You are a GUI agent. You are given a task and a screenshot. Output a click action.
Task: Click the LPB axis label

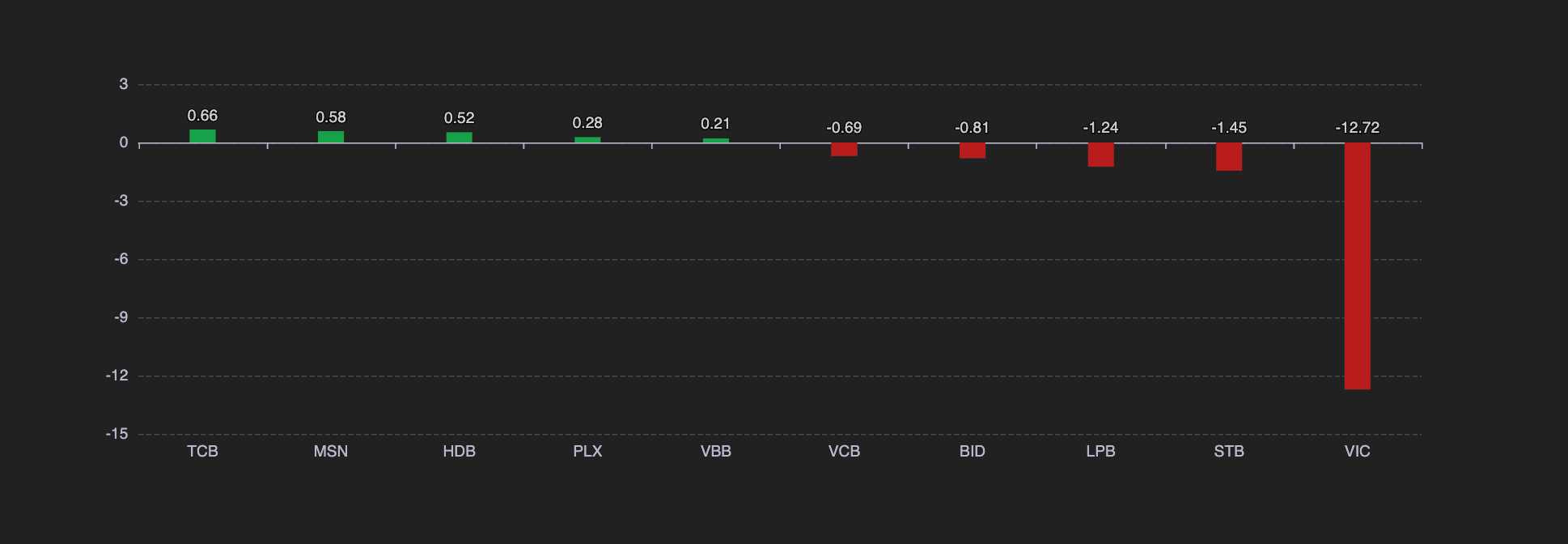click(1100, 452)
